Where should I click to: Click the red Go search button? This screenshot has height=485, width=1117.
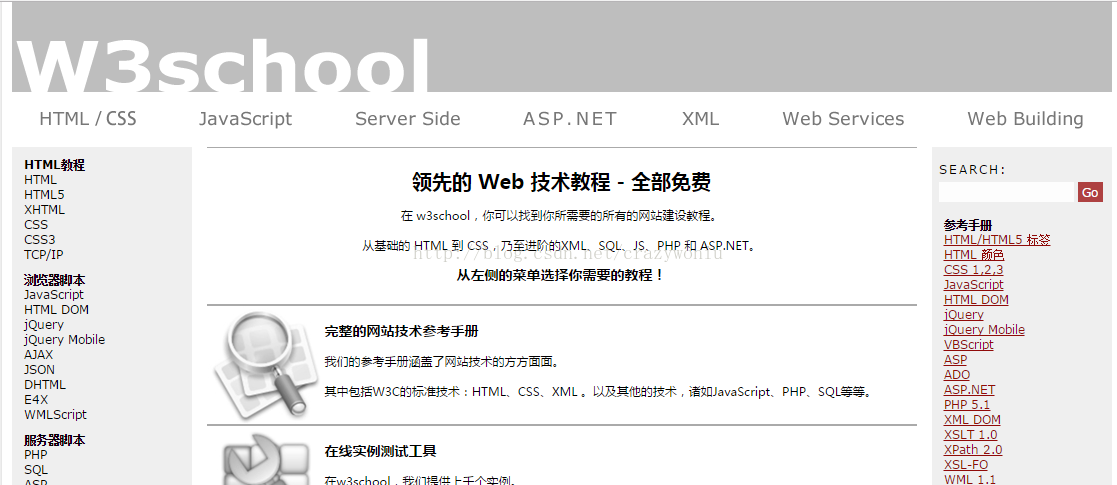(x=1090, y=192)
